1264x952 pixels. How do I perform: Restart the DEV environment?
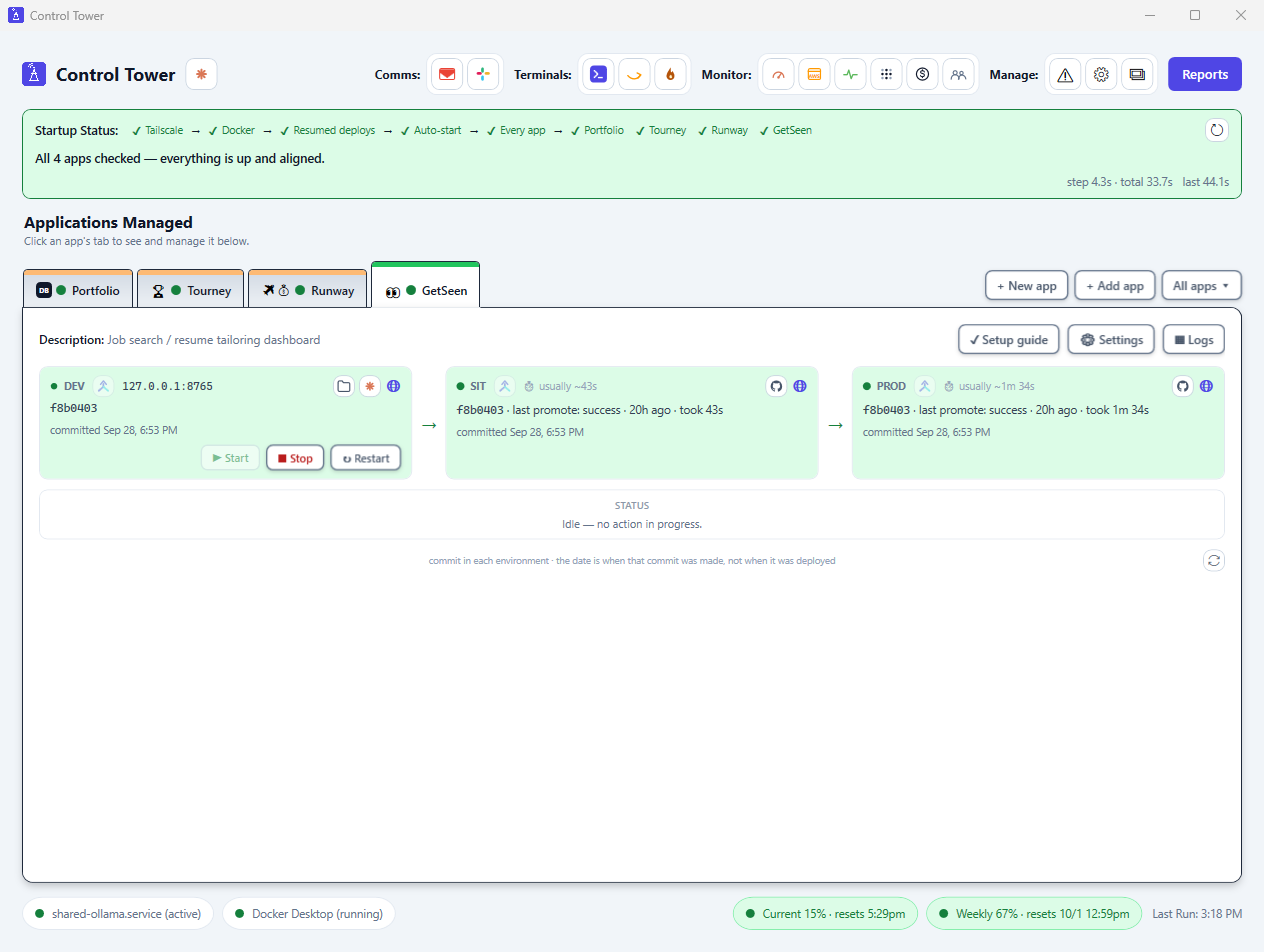(366, 458)
